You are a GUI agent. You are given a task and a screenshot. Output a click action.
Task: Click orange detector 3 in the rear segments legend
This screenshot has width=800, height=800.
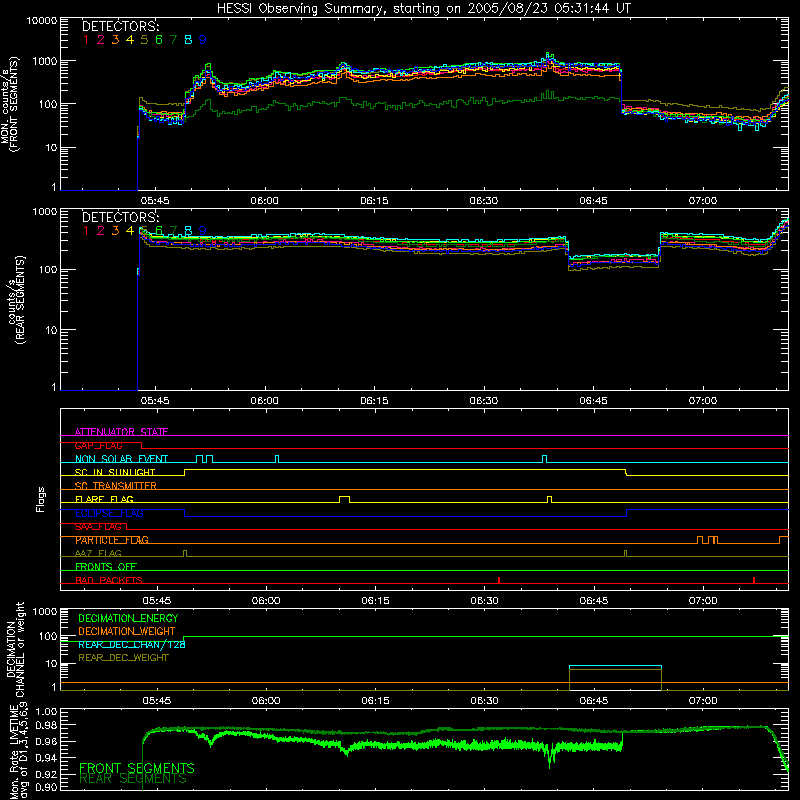click(x=115, y=231)
